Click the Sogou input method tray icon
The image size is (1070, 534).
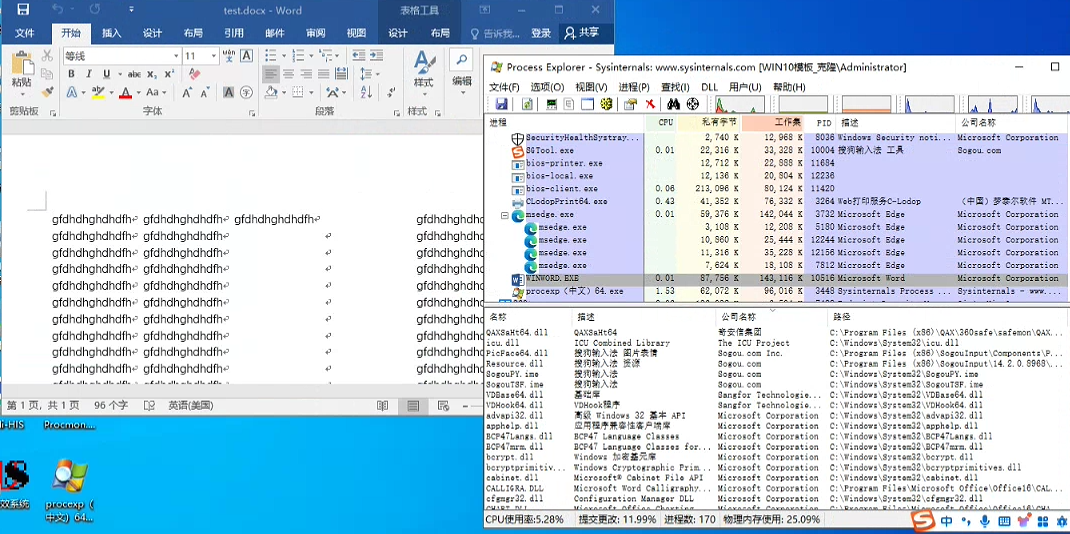tap(925, 522)
